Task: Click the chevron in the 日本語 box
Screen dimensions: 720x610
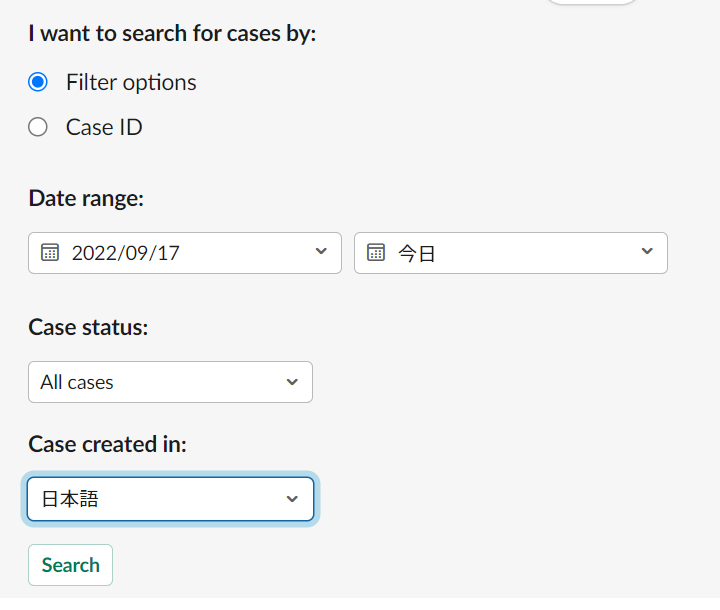Action: (292, 499)
